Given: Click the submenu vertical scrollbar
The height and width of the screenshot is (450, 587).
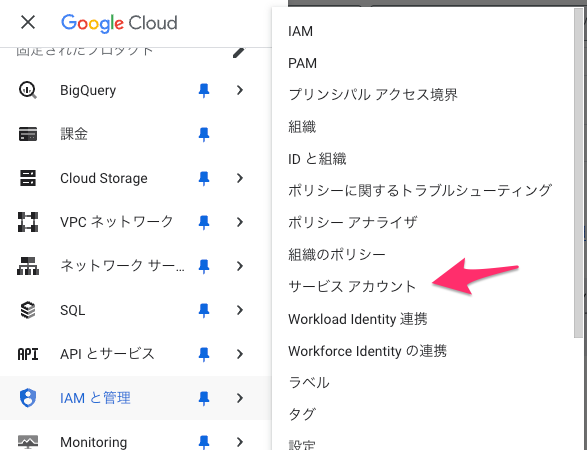Looking at the screenshot, I should [x=578, y=172].
